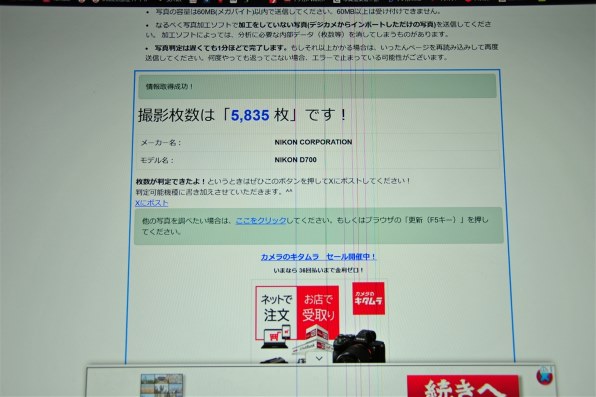Select the NIKON D700 model value
The image size is (596, 397).
point(295,160)
